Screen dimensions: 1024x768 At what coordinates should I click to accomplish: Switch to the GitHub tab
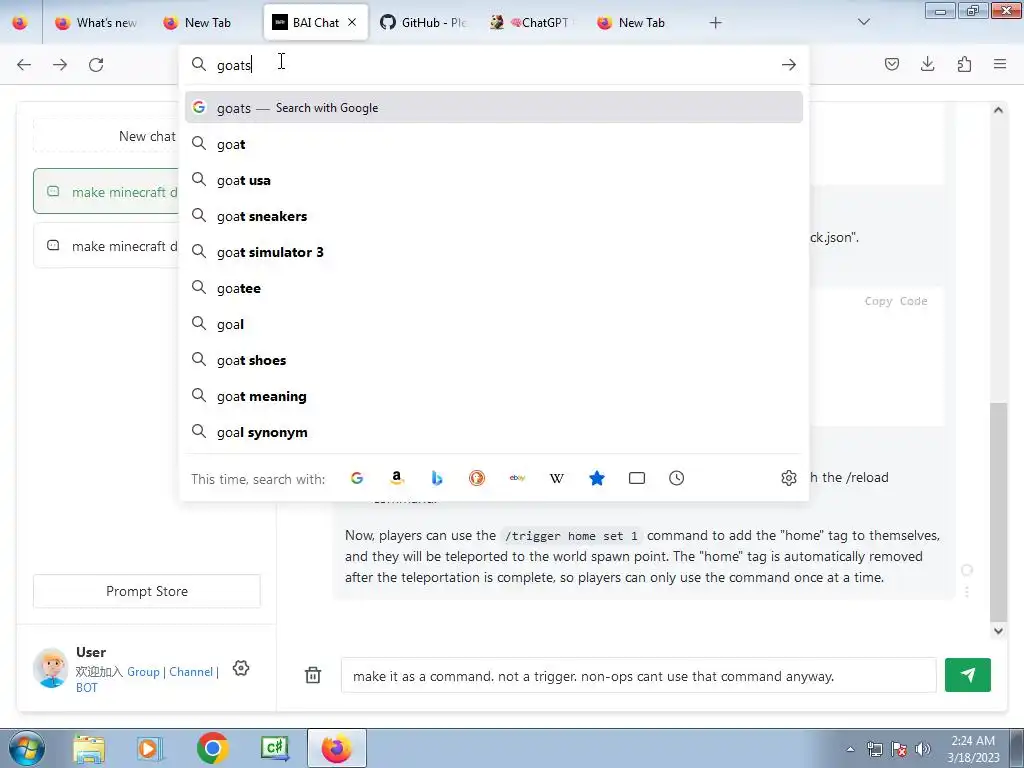424,22
